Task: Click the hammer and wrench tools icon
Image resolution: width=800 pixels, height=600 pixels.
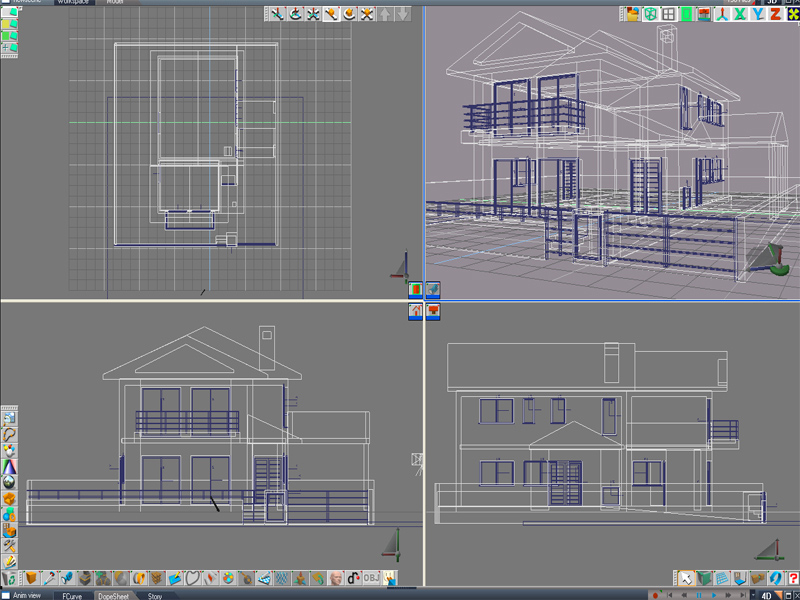Action: point(10,545)
